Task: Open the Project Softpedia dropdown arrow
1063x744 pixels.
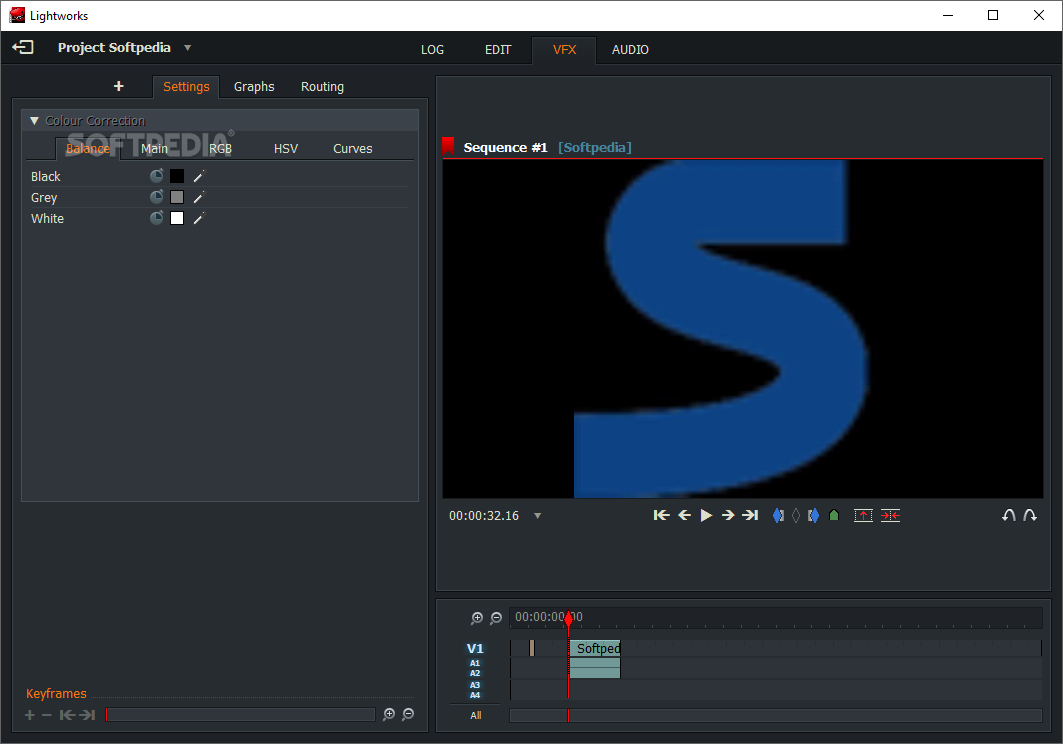Action: pos(188,48)
